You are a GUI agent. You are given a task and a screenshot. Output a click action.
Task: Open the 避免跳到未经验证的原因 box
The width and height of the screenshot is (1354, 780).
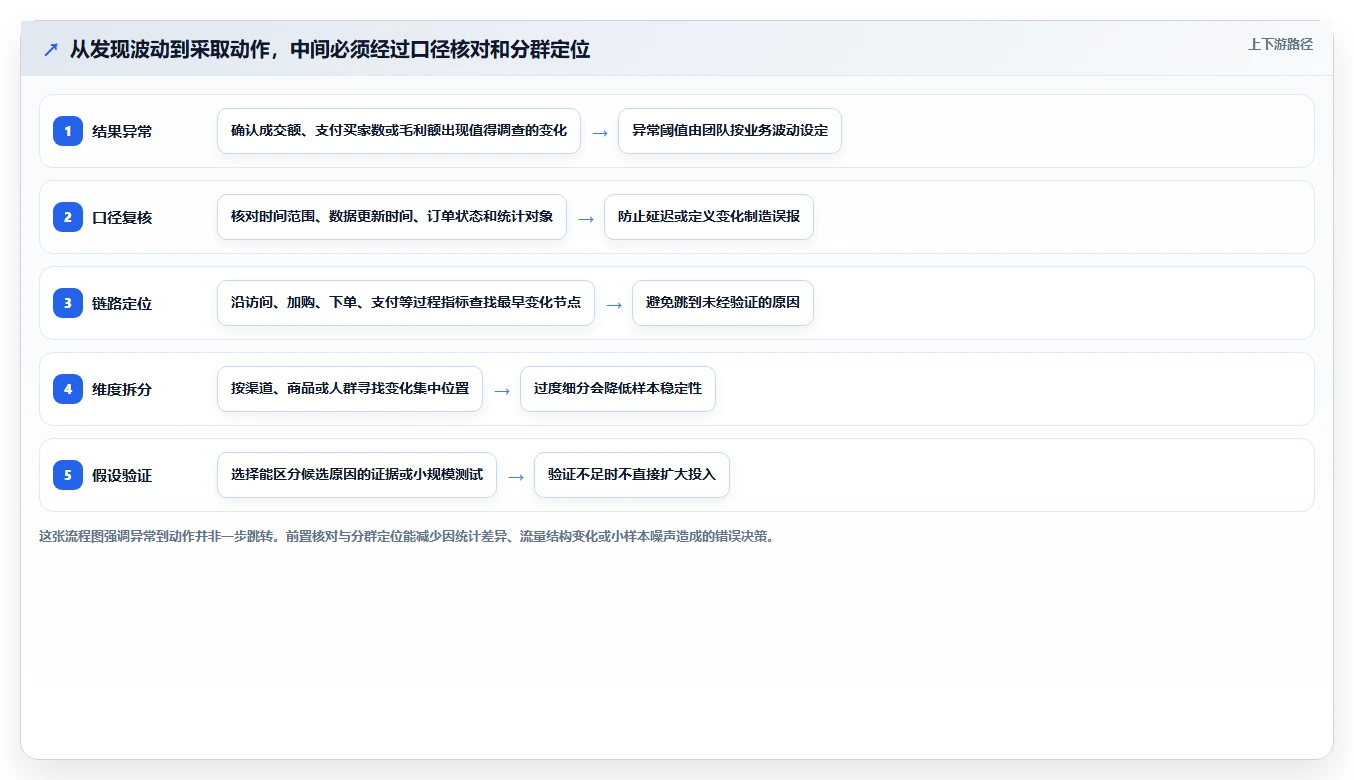click(723, 303)
